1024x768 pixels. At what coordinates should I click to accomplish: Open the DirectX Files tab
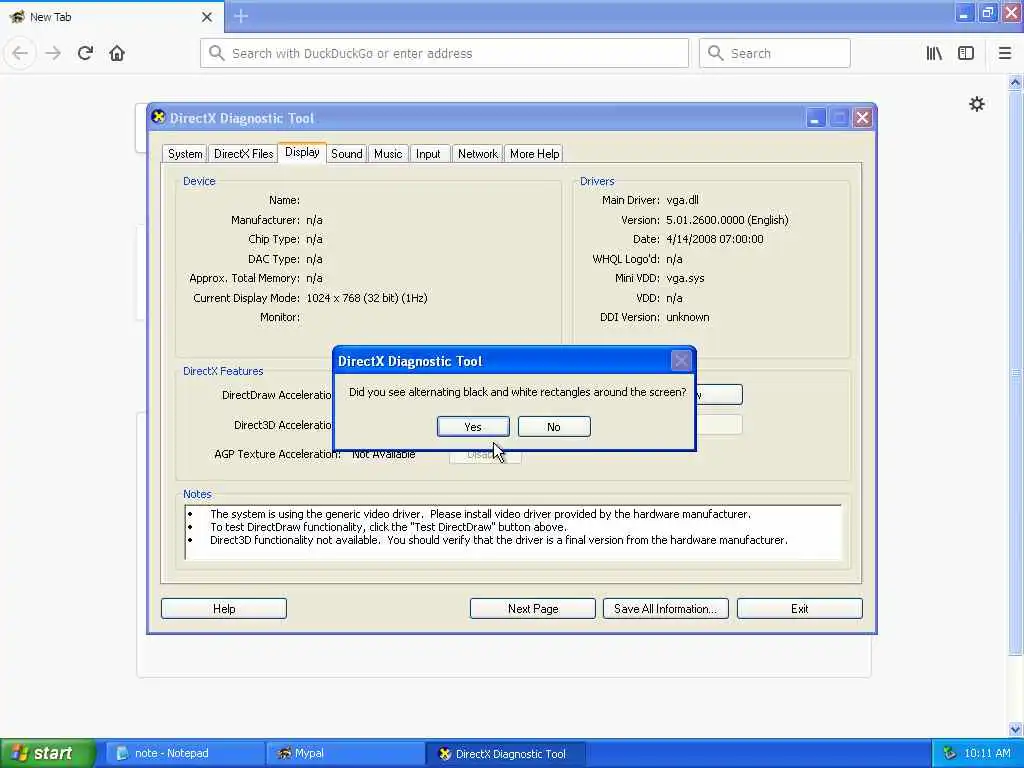(x=244, y=153)
